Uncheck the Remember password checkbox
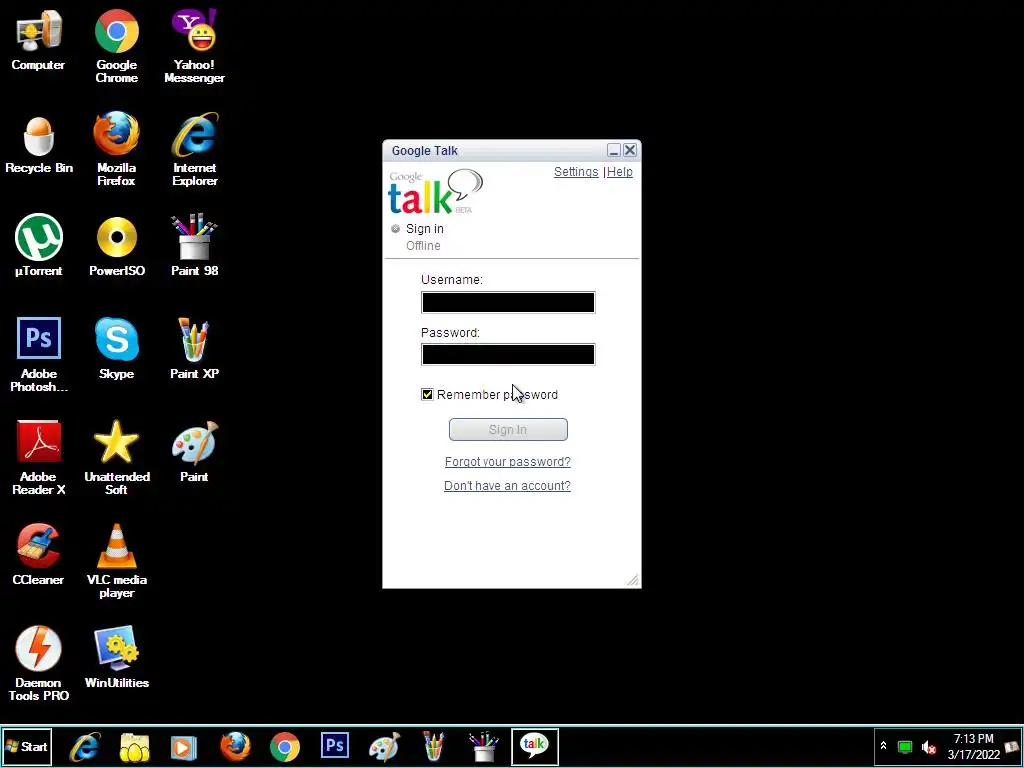Screen dimensions: 1024x768 427,394
